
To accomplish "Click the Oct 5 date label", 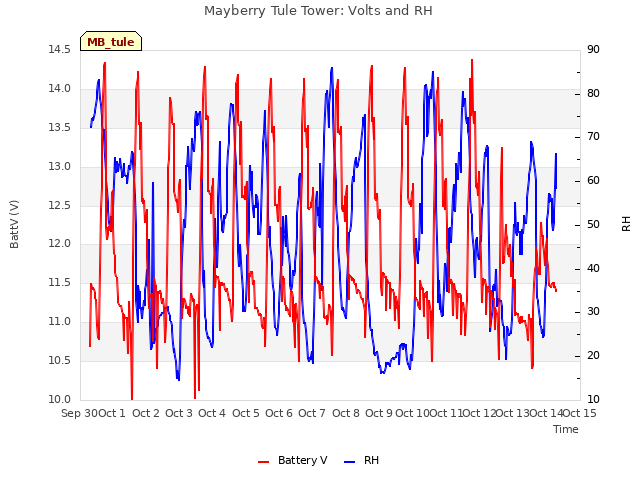I will (x=246, y=413).
